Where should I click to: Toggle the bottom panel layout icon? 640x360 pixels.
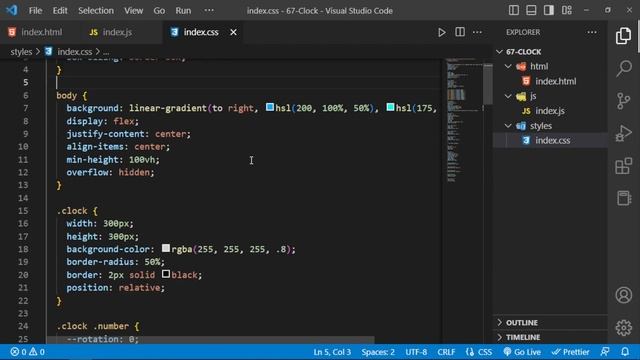[531, 10]
